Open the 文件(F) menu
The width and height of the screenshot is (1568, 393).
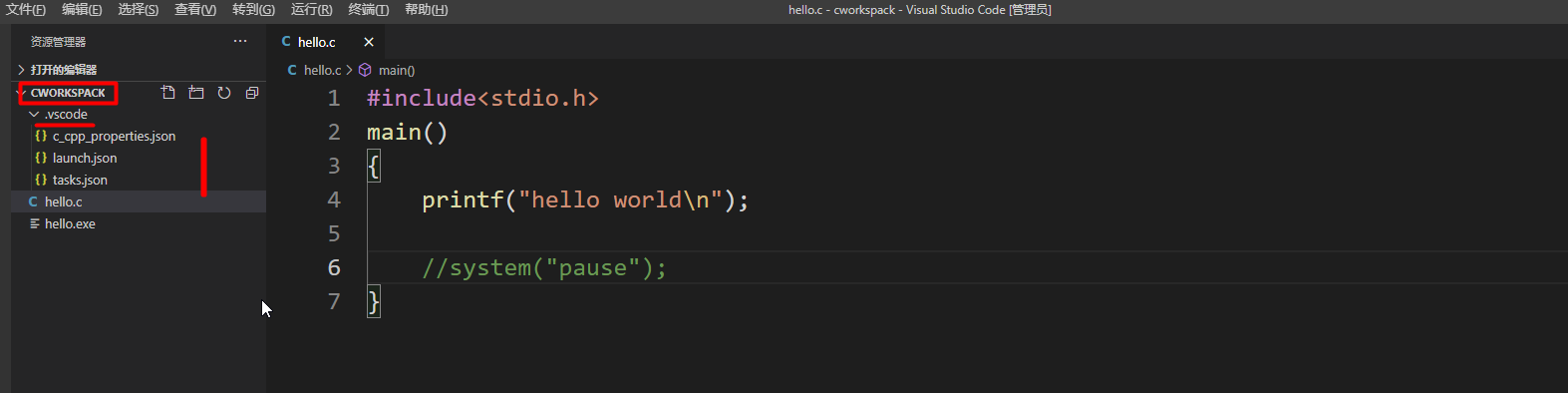26,10
